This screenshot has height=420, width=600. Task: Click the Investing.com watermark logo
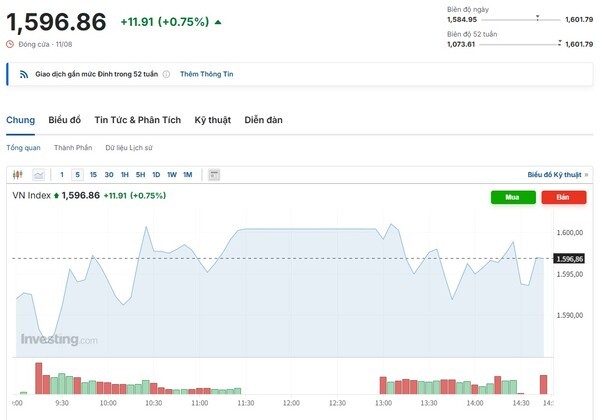pyautogui.click(x=59, y=340)
